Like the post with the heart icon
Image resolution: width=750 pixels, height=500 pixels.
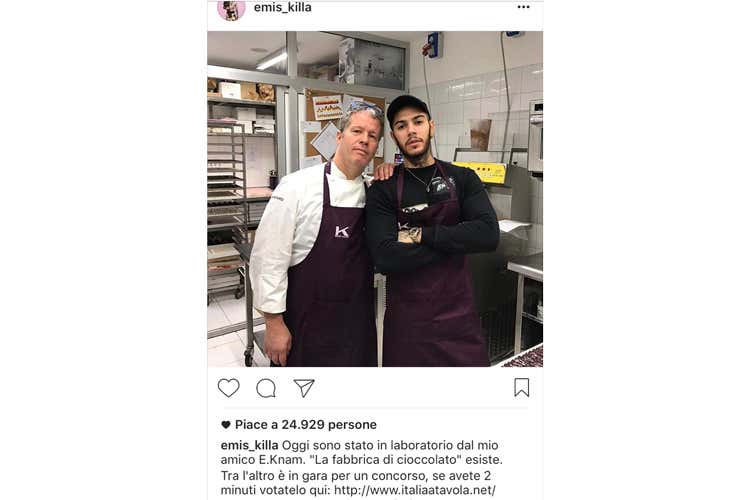(229, 388)
